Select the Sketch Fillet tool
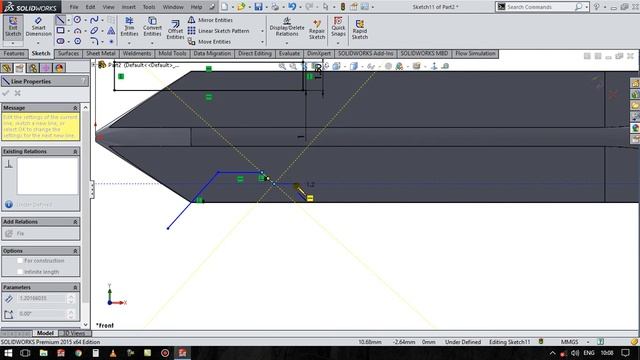640x360 pixels. tap(94, 41)
